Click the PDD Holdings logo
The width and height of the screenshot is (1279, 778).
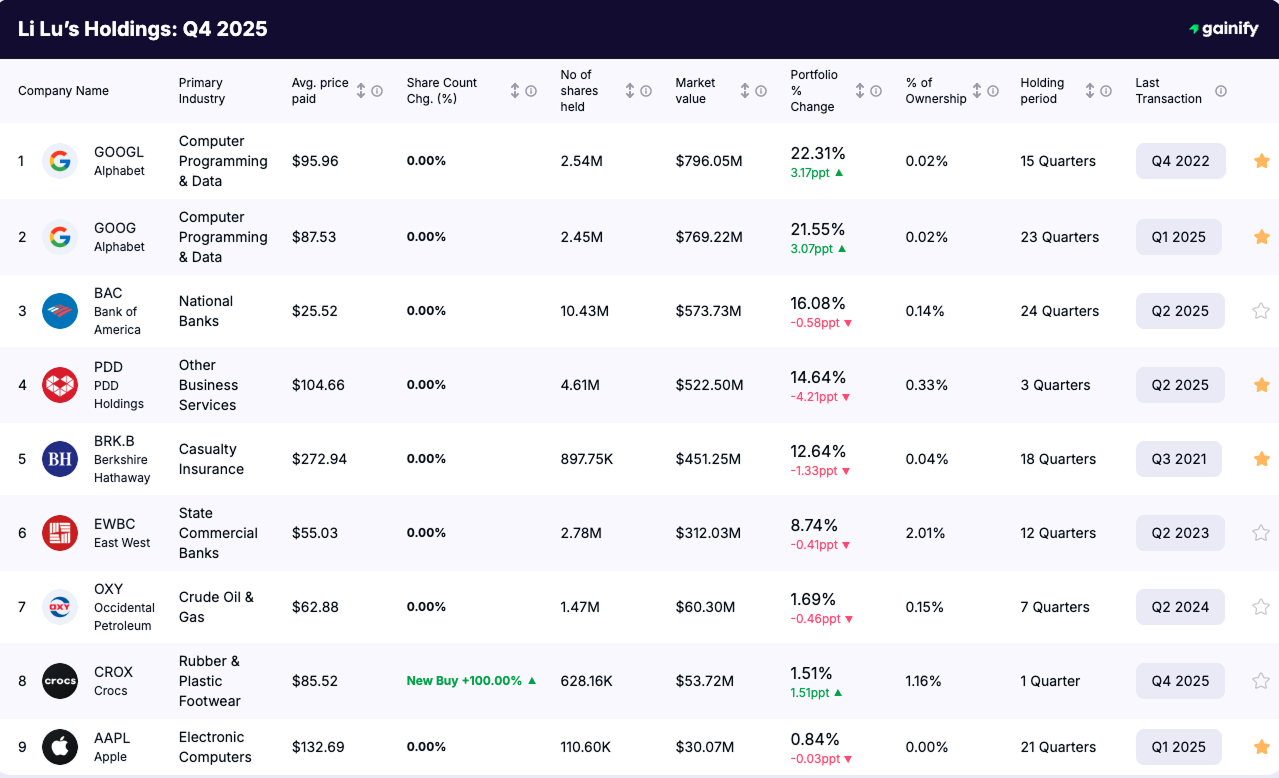coord(59,384)
